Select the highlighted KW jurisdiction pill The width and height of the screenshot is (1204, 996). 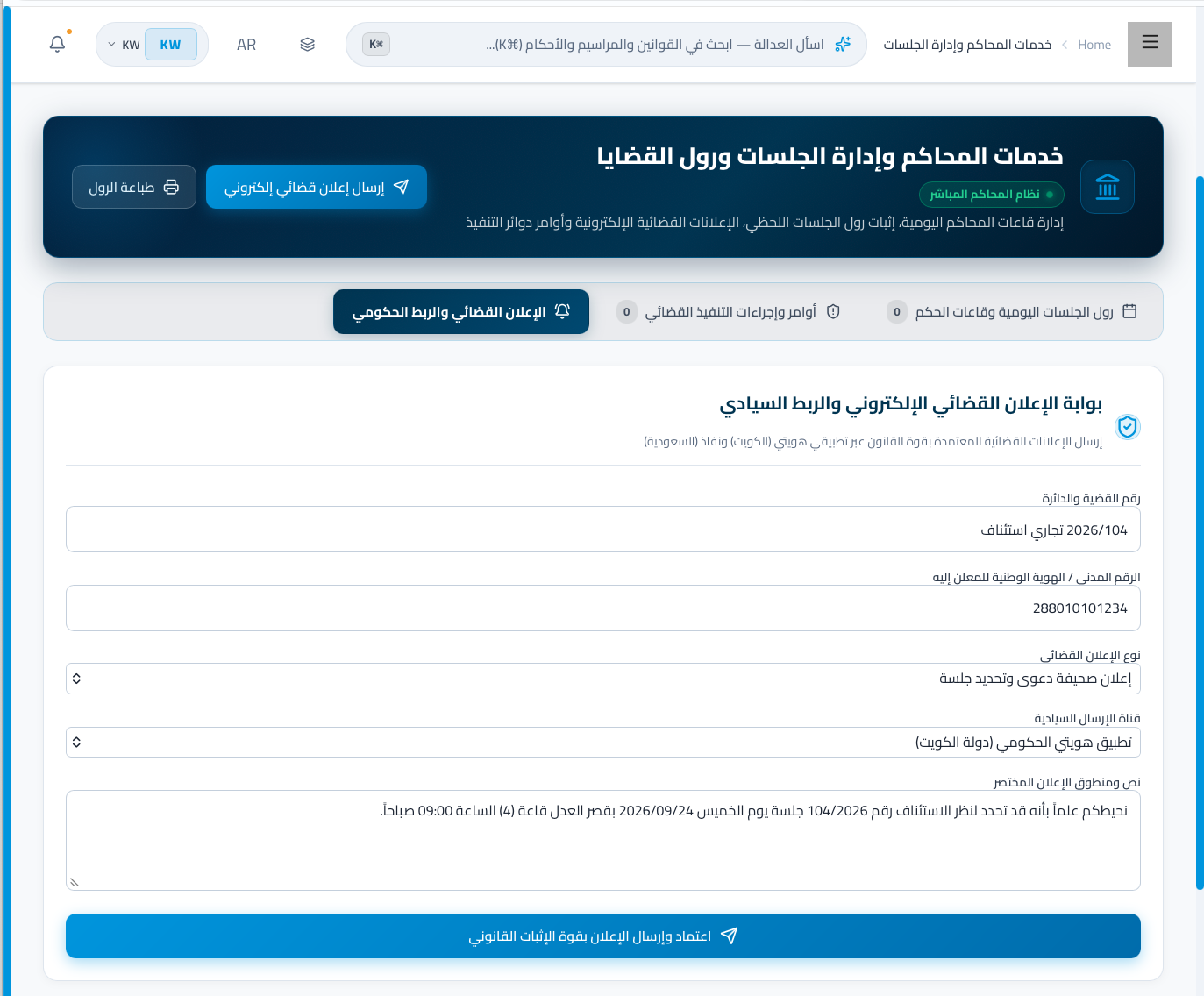[171, 45]
